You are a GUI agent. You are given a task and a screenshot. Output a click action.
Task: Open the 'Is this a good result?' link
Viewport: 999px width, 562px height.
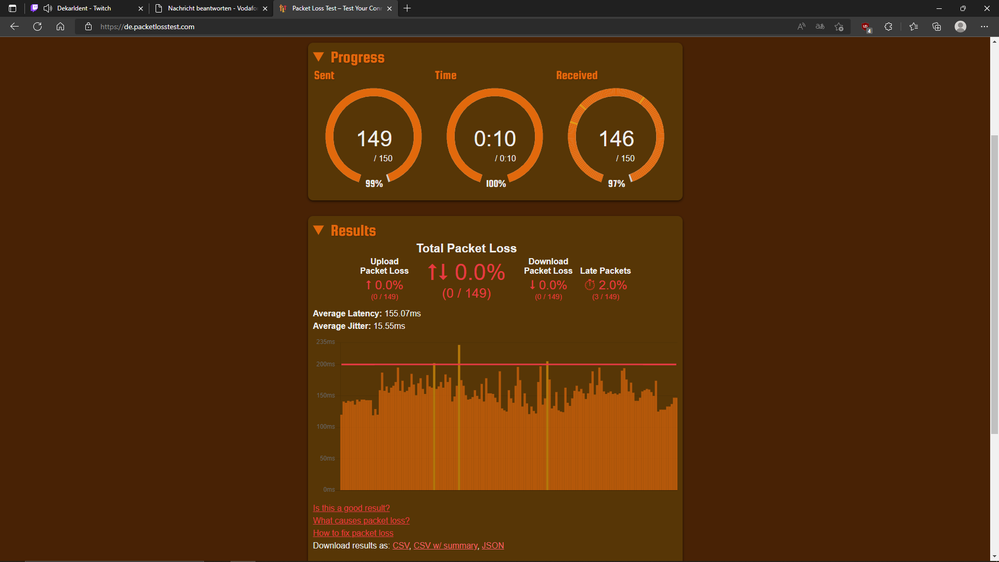pyautogui.click(x=351, y=508)
